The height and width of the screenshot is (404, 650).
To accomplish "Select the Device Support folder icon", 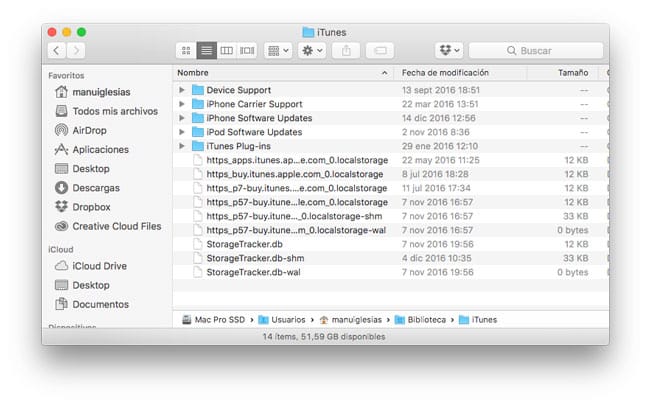I will point(198,90).
